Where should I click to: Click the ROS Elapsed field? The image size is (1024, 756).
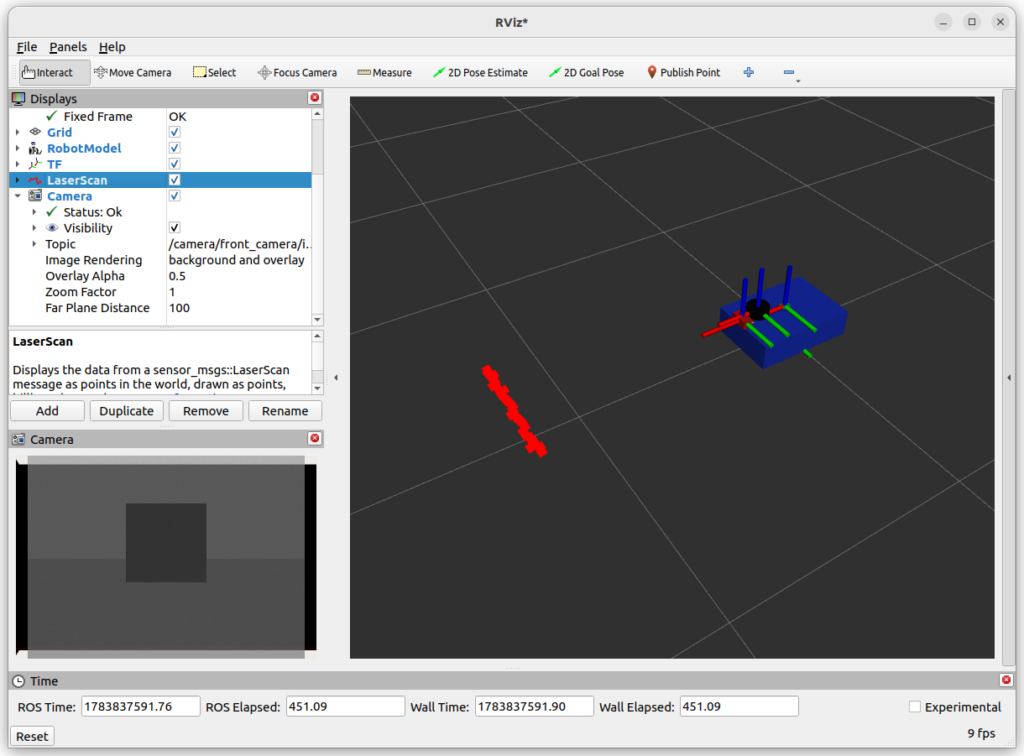pos(345,706)
